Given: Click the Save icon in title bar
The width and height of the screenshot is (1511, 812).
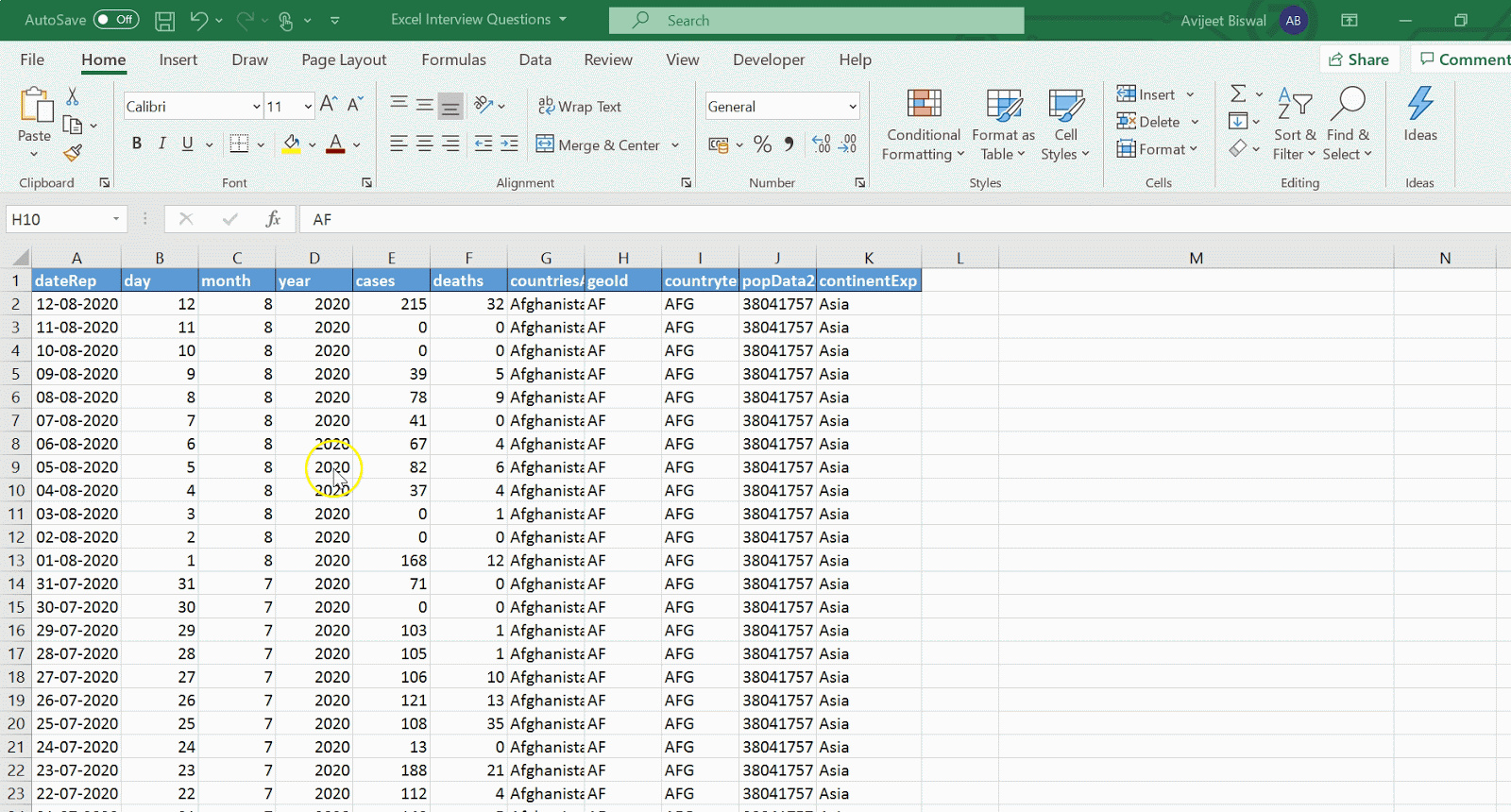Looking at the screenshot, I should pyautogui.click(x=164, y=20).
